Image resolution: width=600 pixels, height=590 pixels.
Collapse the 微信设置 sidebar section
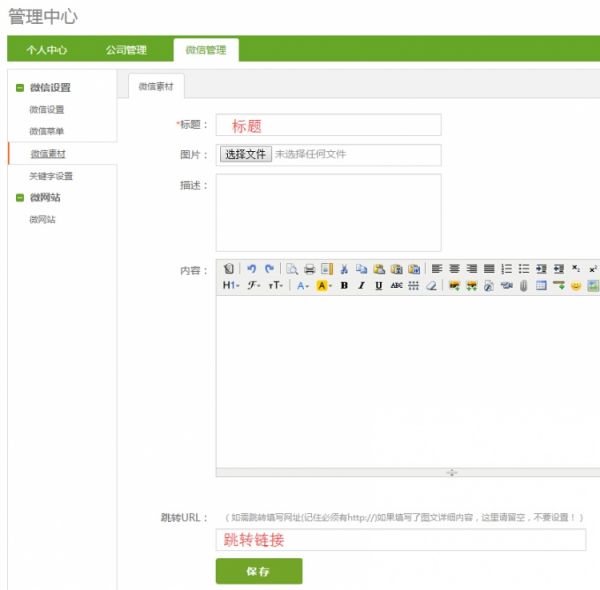20,88
